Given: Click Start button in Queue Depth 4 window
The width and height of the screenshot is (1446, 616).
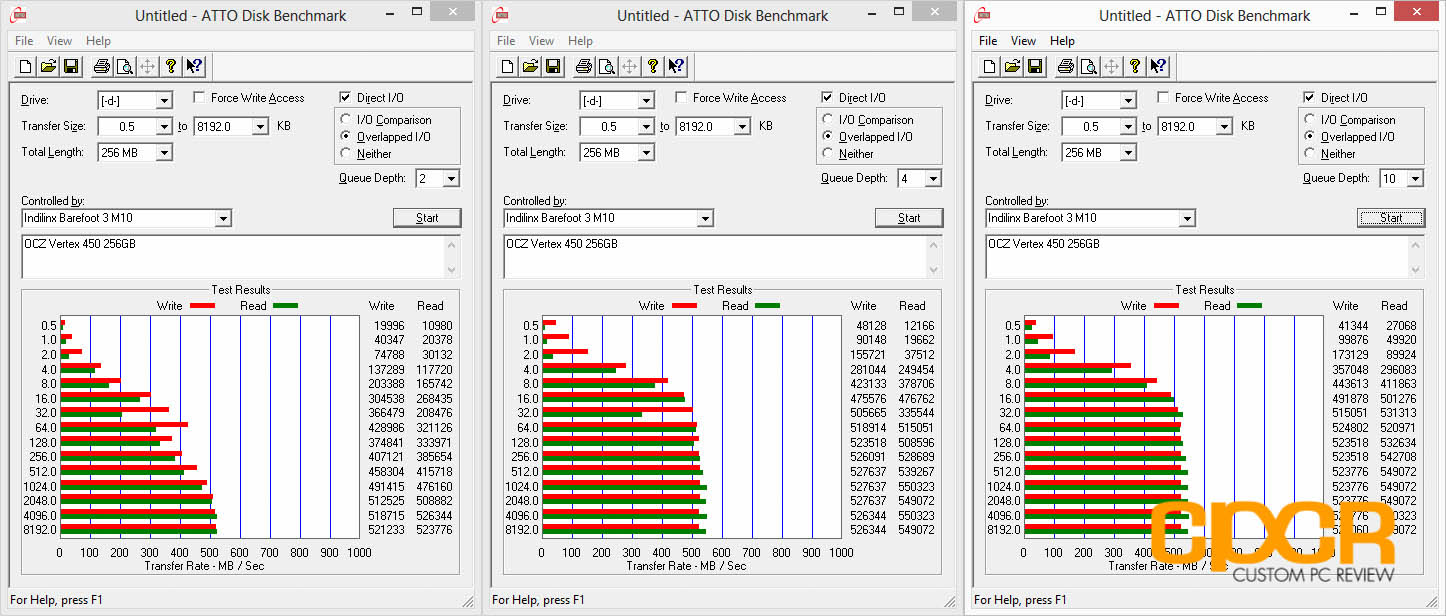Looking at the screenshot, I should click(x=909, y=218).
